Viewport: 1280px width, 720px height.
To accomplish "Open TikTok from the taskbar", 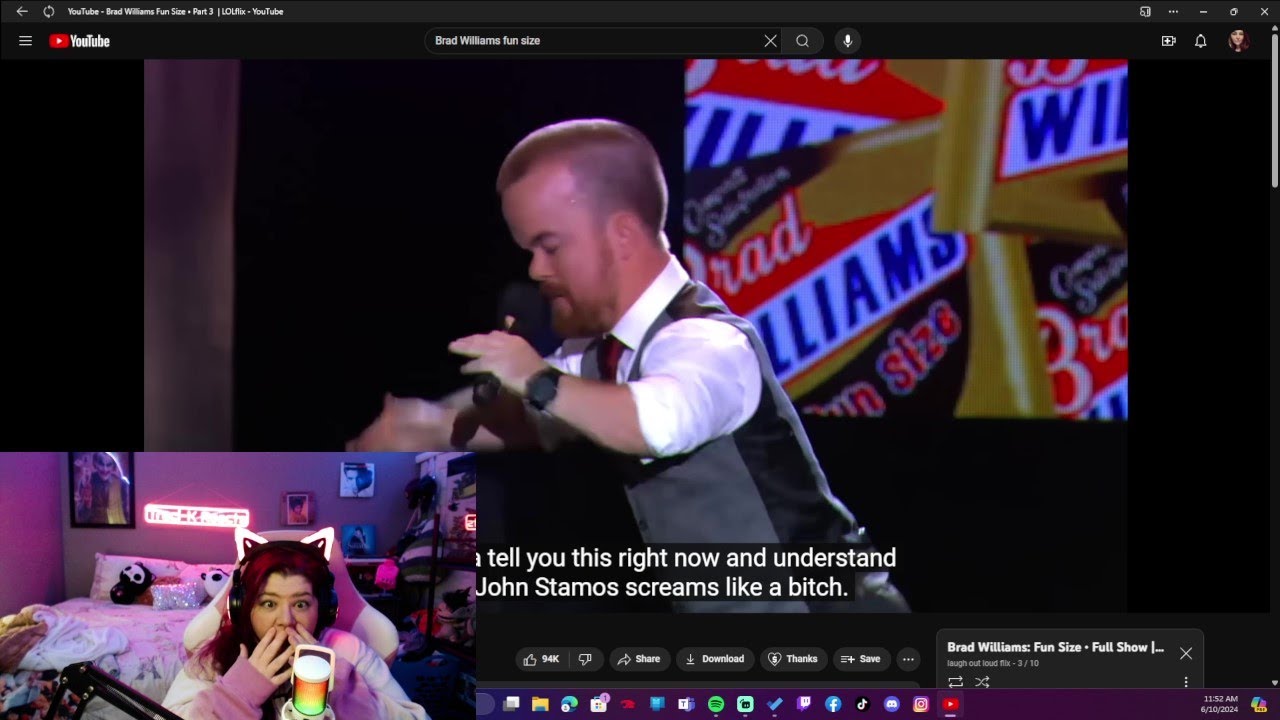I will pyautogui.click(x=862, y=704).
